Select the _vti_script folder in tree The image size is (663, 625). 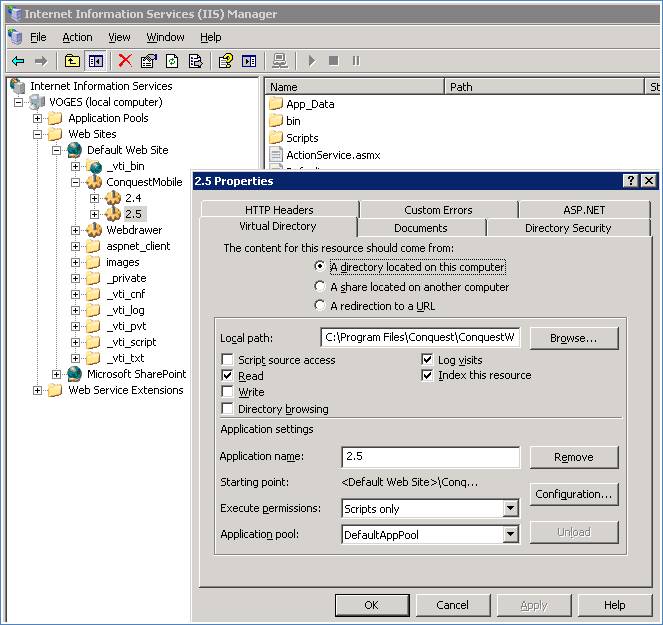[x=132, y=342]
